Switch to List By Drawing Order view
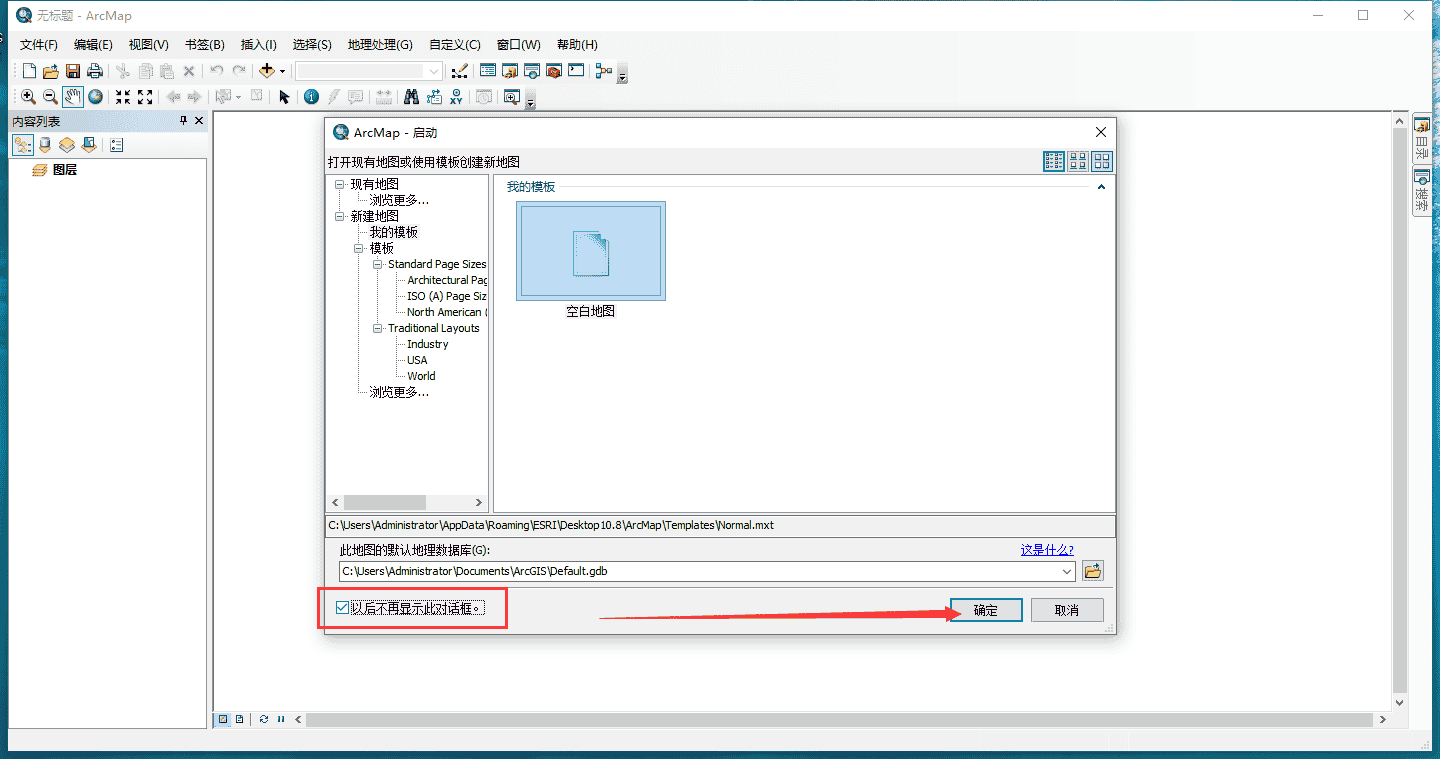This screenshot has width=1440, height=759. point(23,145)
